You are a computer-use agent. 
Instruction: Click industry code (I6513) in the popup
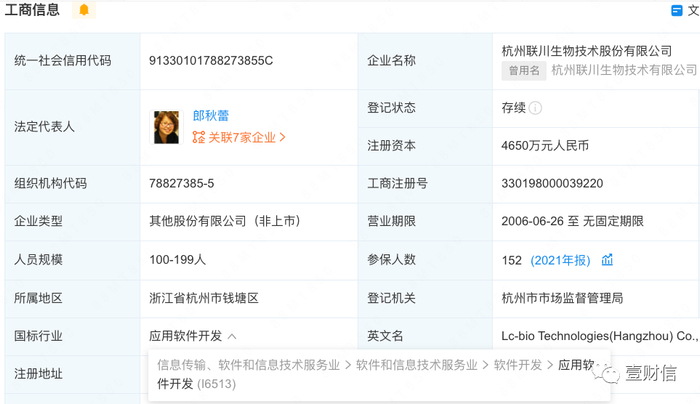point(216,384)
